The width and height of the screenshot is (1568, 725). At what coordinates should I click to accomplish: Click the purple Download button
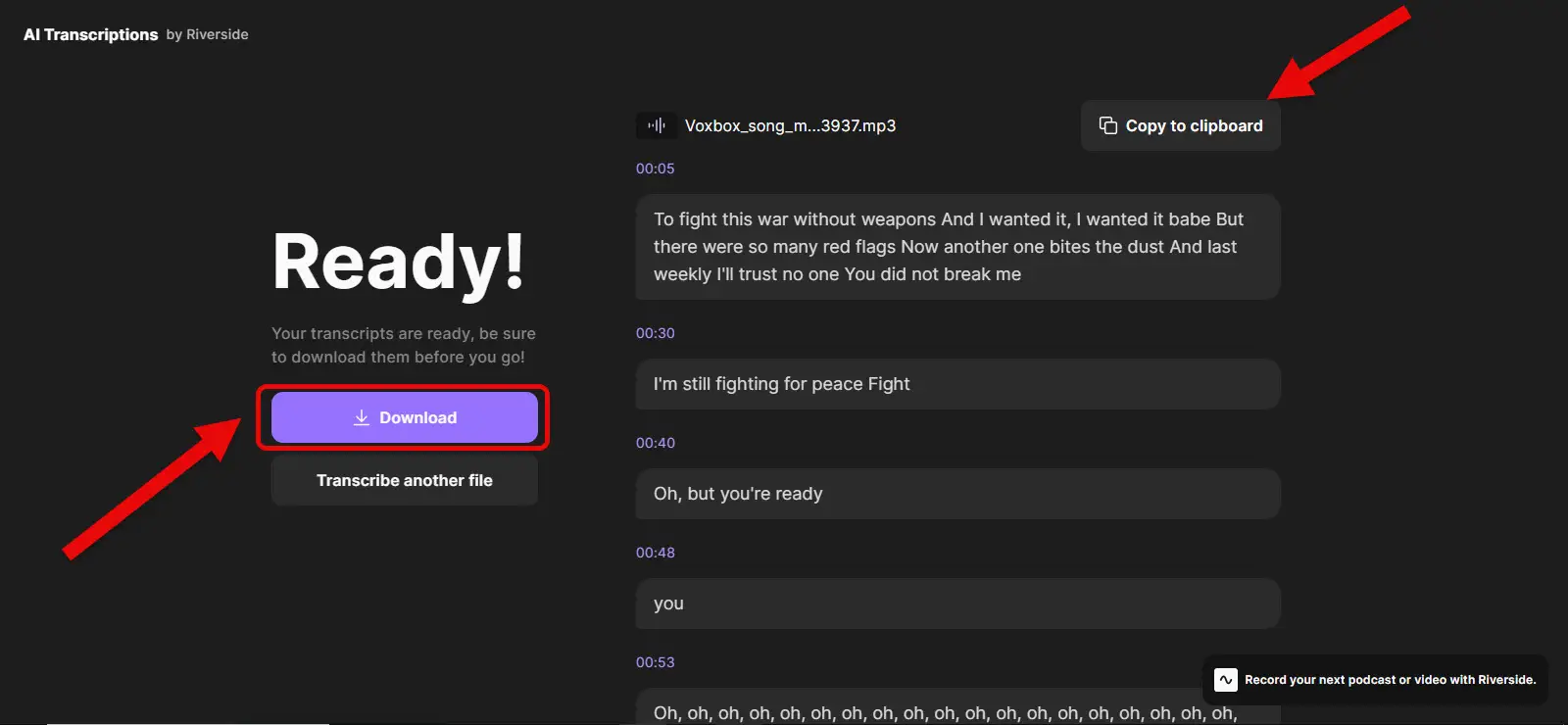click(x=404, y=417)
